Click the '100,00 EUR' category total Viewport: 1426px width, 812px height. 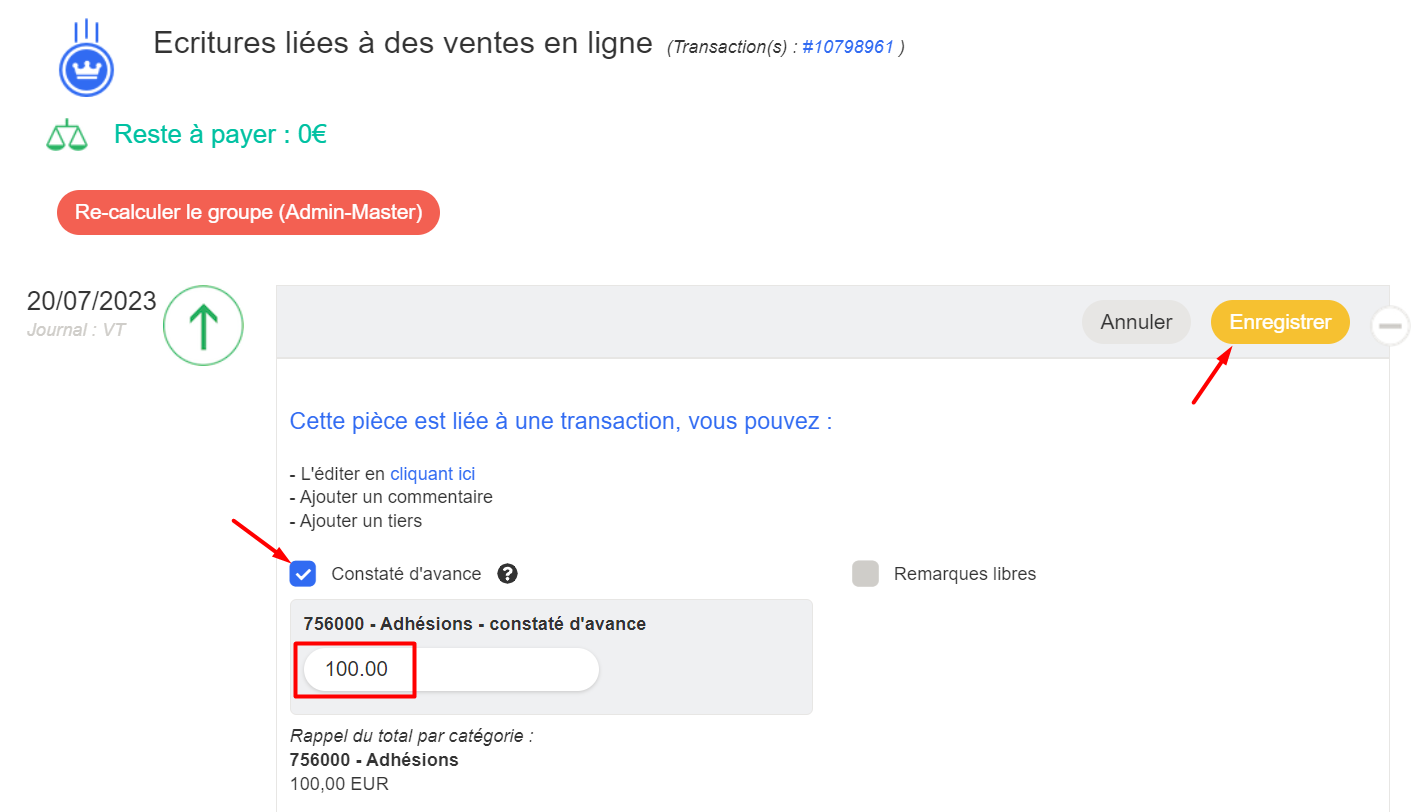(x=339, y=784)
